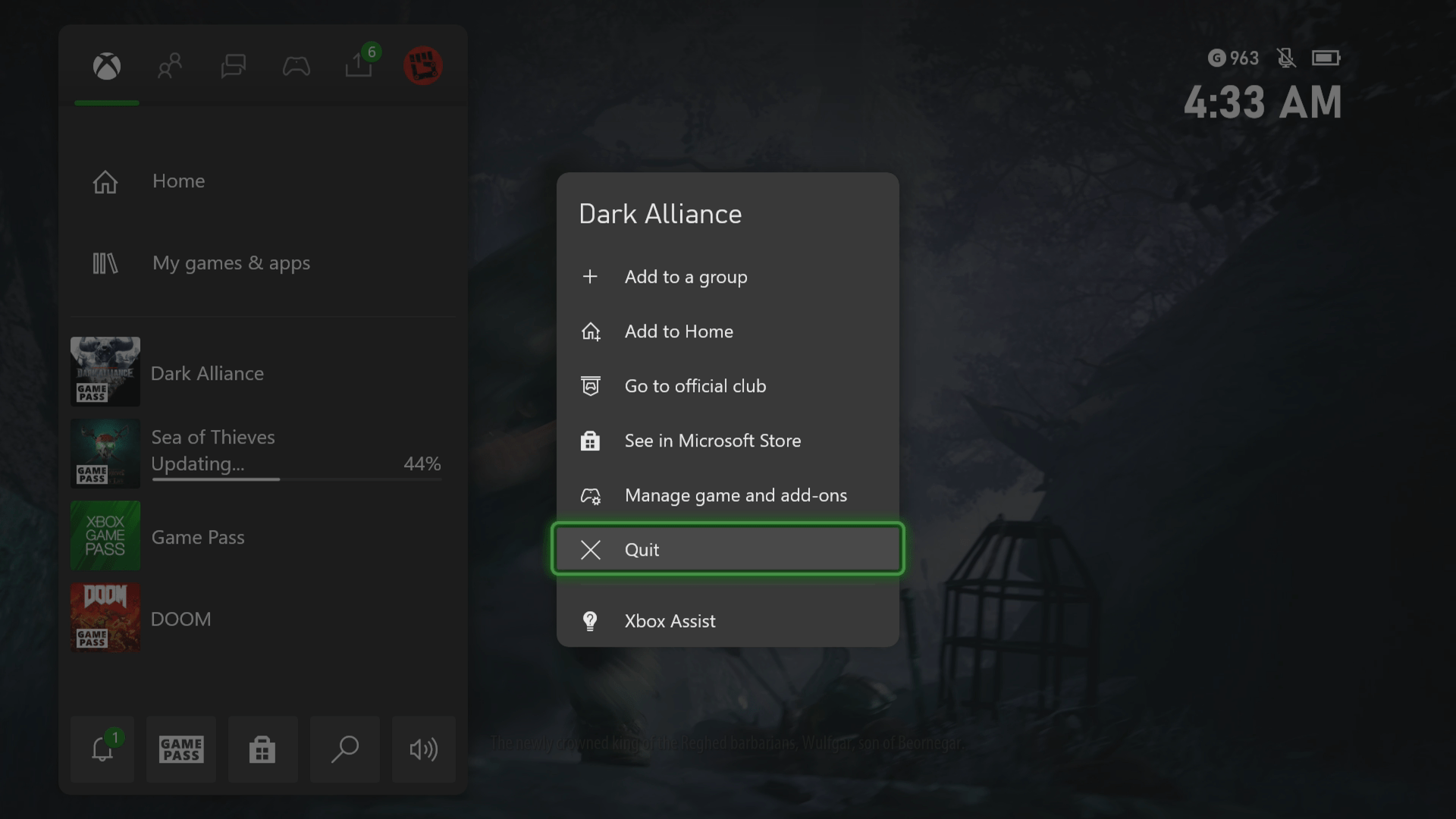Open the Captures icon with 6 badge
Screen dimensions: 1456x819
pyautogui.click(x=358, y=67)
